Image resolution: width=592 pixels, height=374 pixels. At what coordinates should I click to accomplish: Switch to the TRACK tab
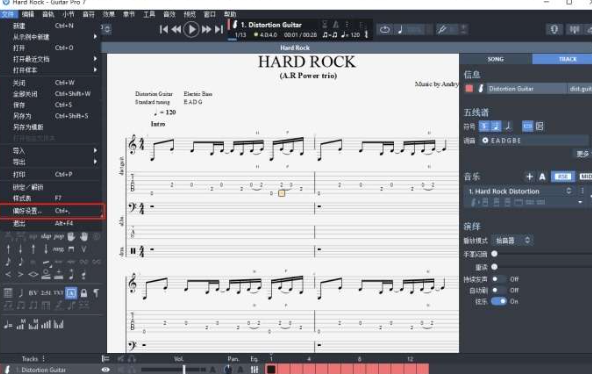coord(563,59)
